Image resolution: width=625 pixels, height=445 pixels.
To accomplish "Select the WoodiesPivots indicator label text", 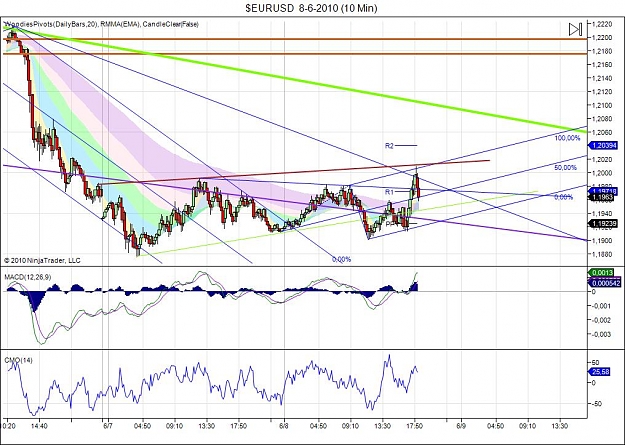I will (x=51, y=24).
